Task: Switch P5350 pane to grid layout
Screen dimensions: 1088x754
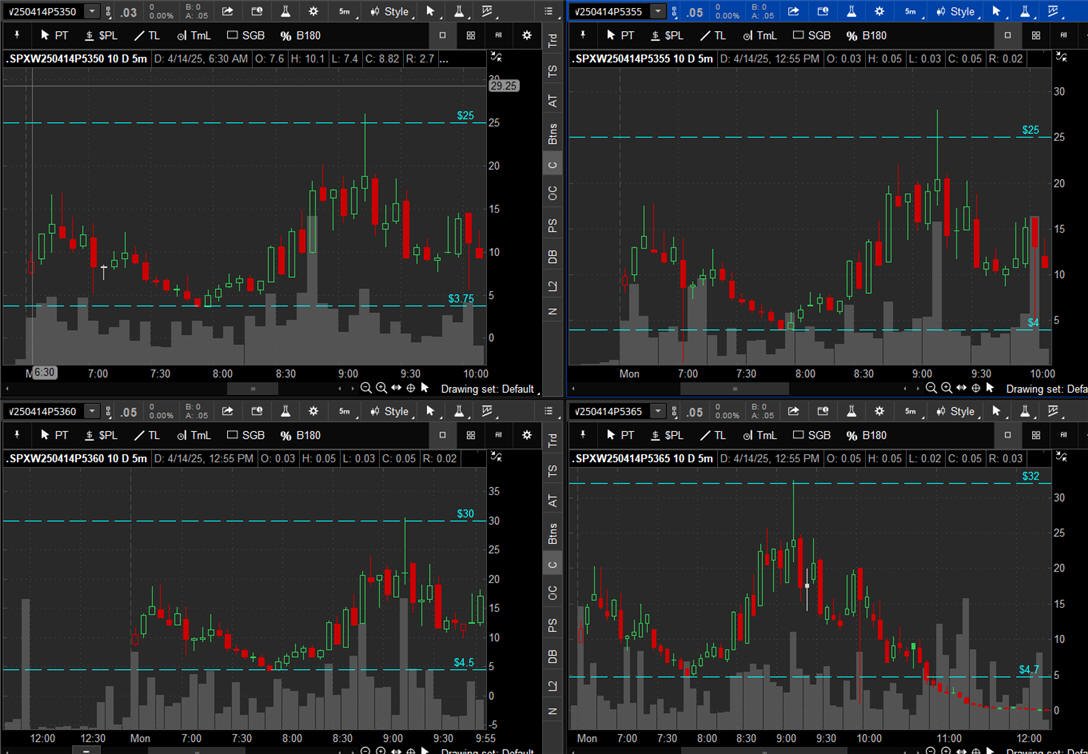Action: (471, 35)
